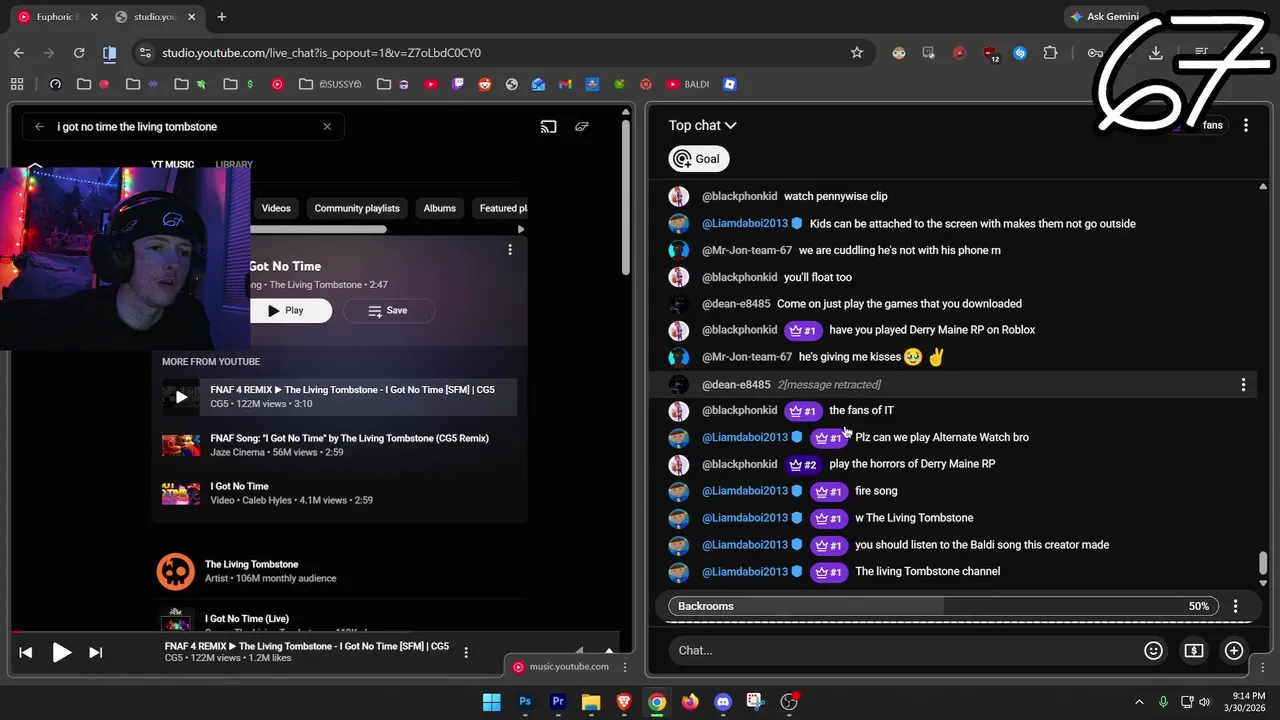Open the emoji picker in chat

(1153, 651)
